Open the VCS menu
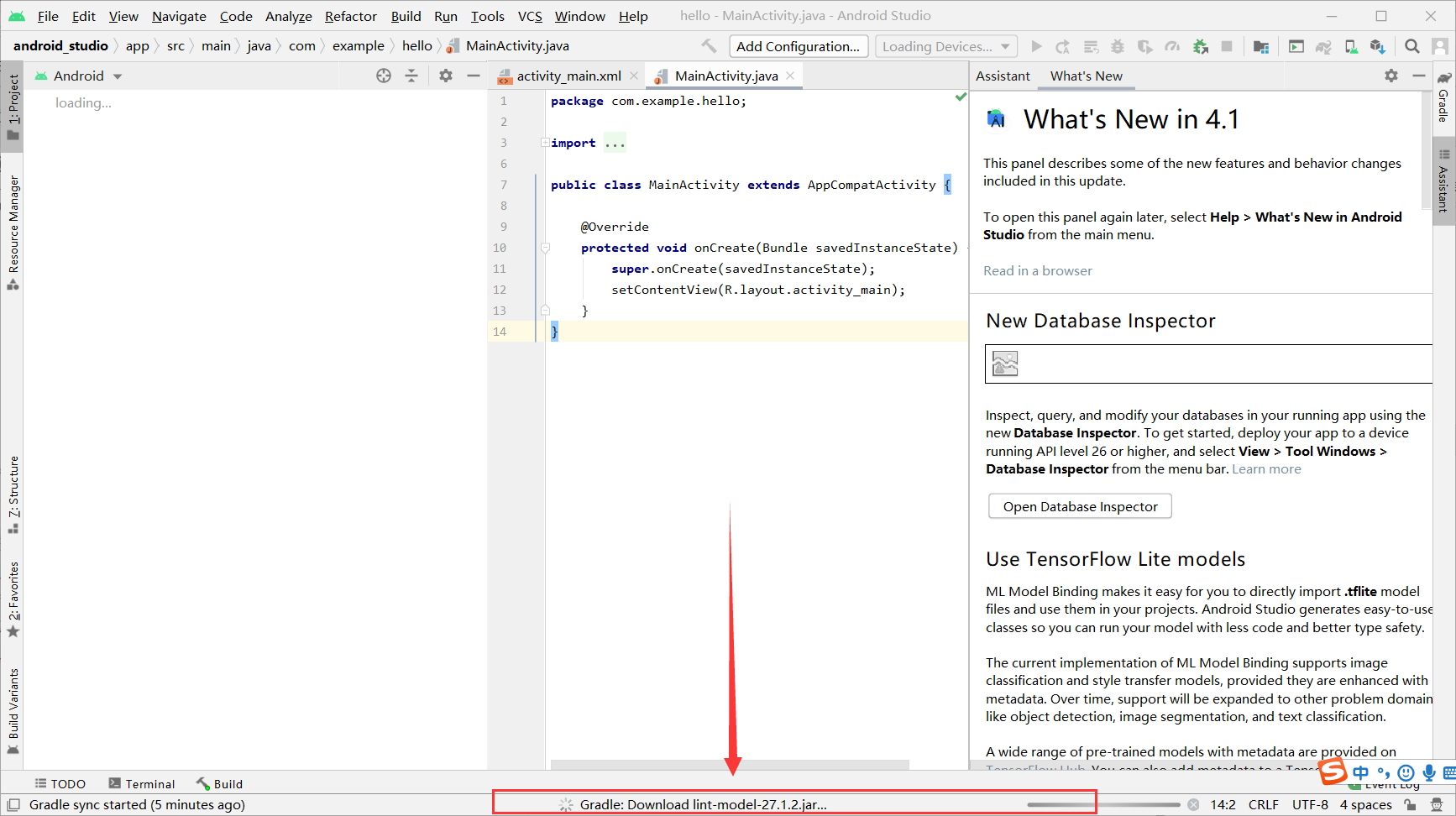 tap(530, 16)
